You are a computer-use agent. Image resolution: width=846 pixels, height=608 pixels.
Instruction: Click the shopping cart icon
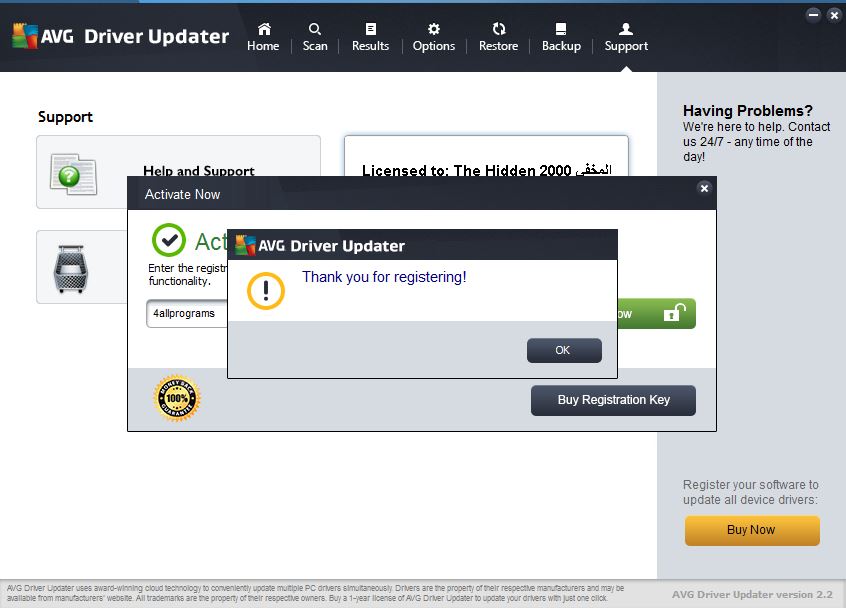[71, 269]
